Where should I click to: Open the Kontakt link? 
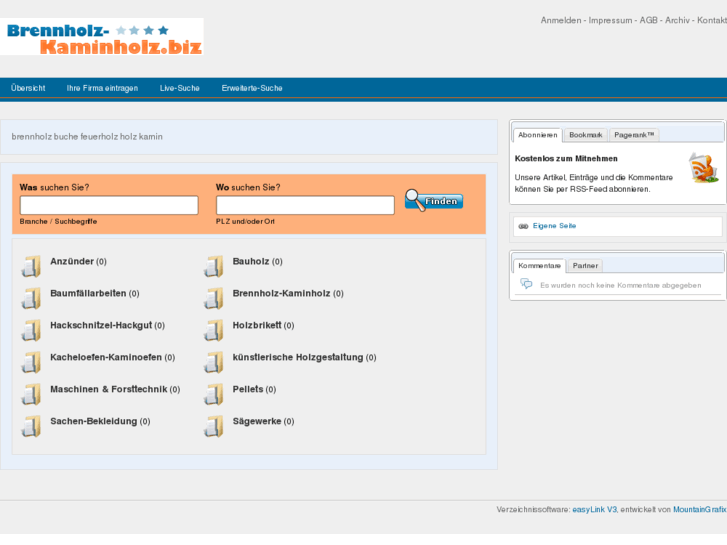[712, 20]
